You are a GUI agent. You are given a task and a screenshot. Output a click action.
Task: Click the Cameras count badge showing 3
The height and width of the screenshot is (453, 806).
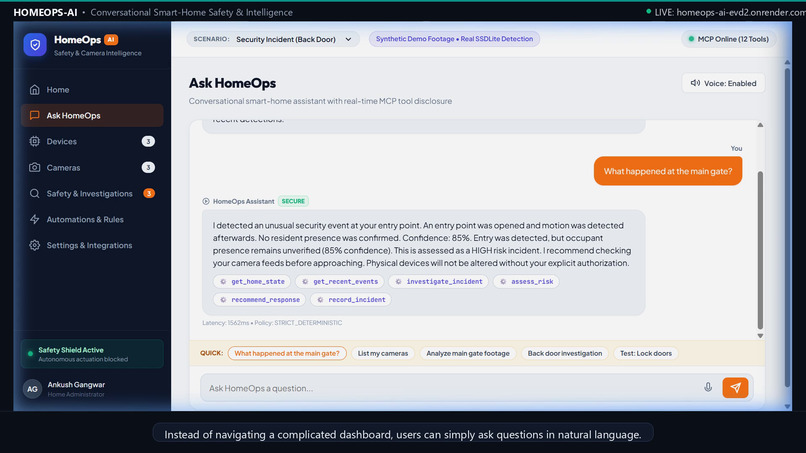pos(148,168)
